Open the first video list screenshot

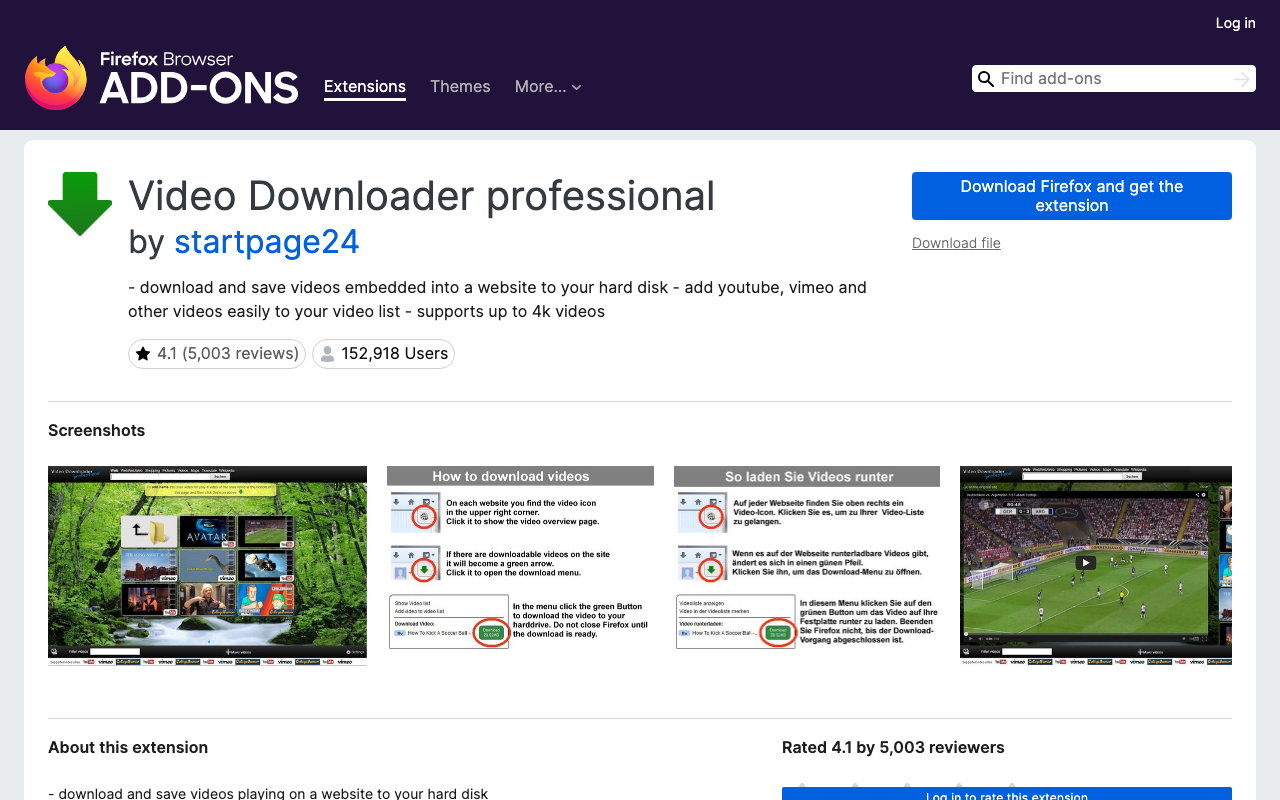coord(207,564)
